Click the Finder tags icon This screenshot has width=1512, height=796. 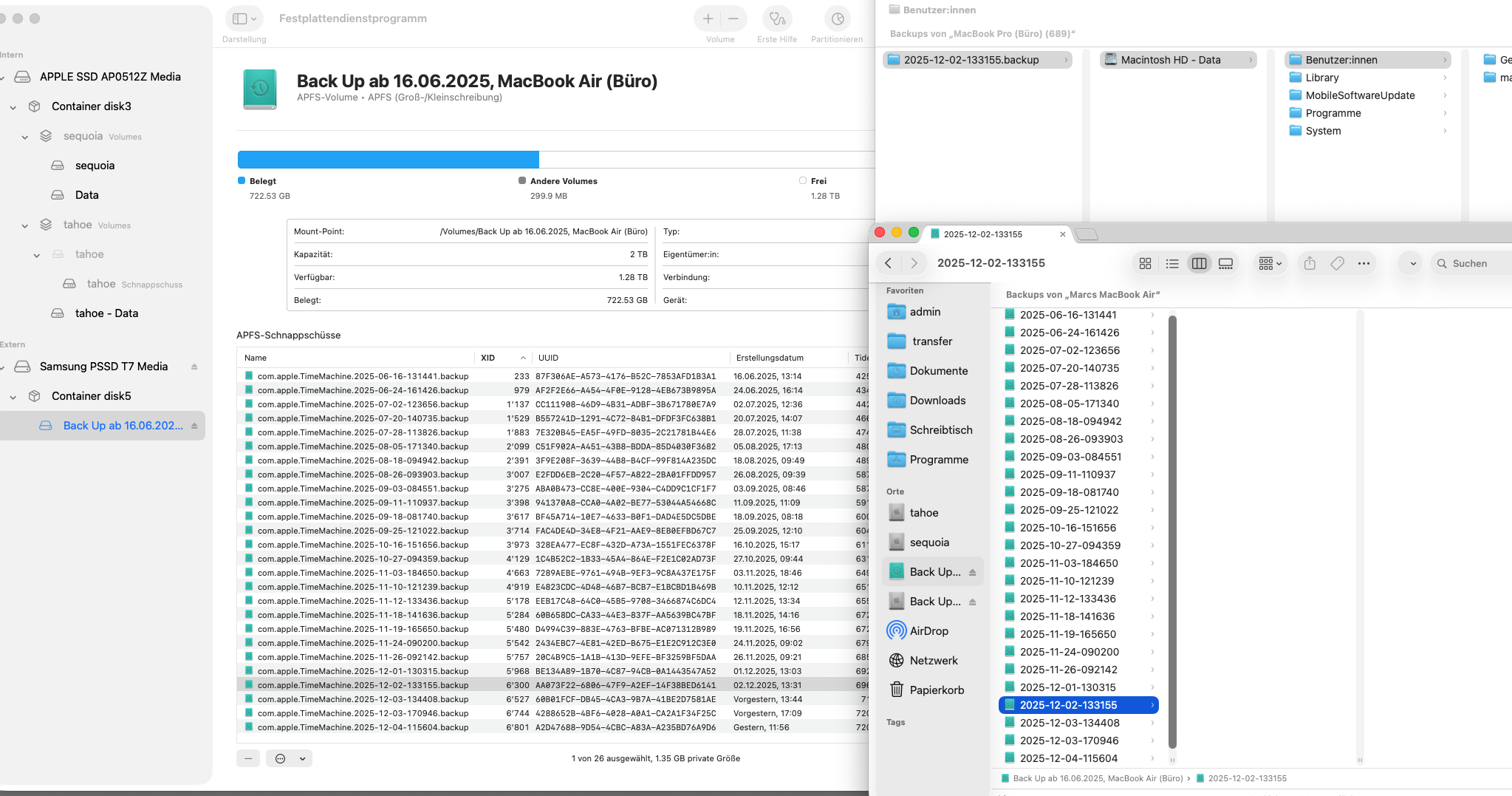(x=1337, y=264)
